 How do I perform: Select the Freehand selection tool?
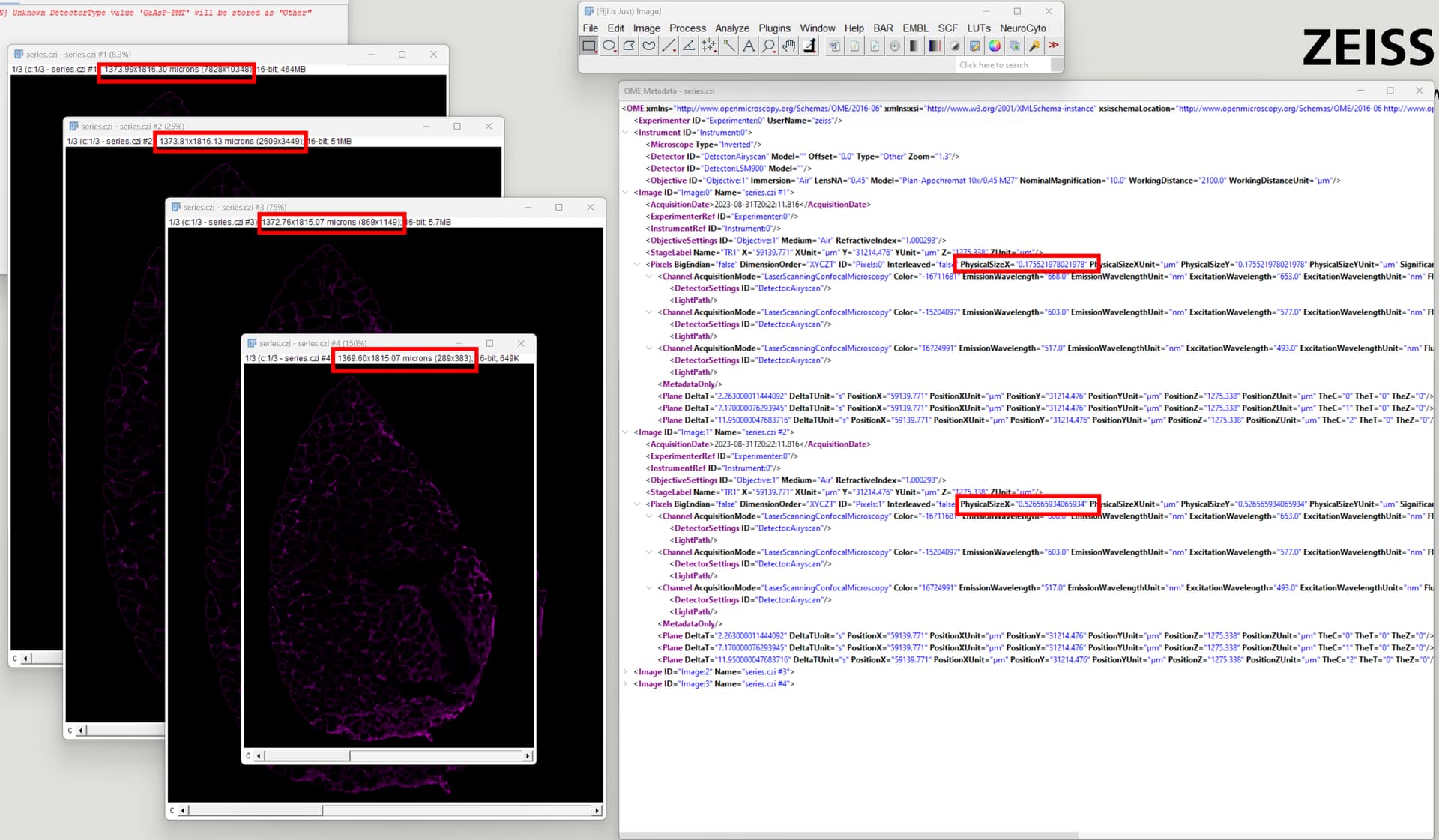pyautogui.click(x=648, y=46)
